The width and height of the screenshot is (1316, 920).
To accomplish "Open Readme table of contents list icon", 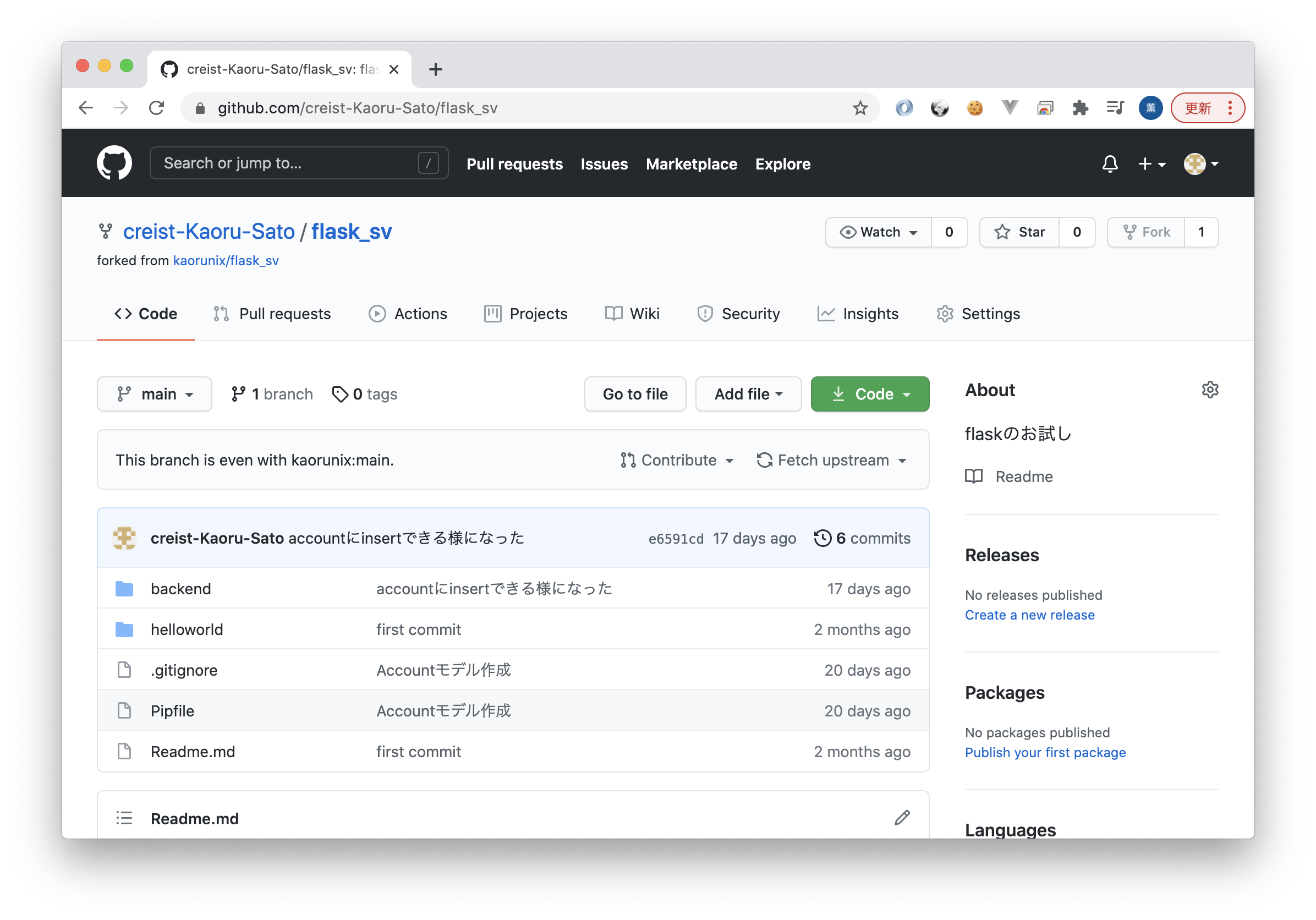I will 124,818.
